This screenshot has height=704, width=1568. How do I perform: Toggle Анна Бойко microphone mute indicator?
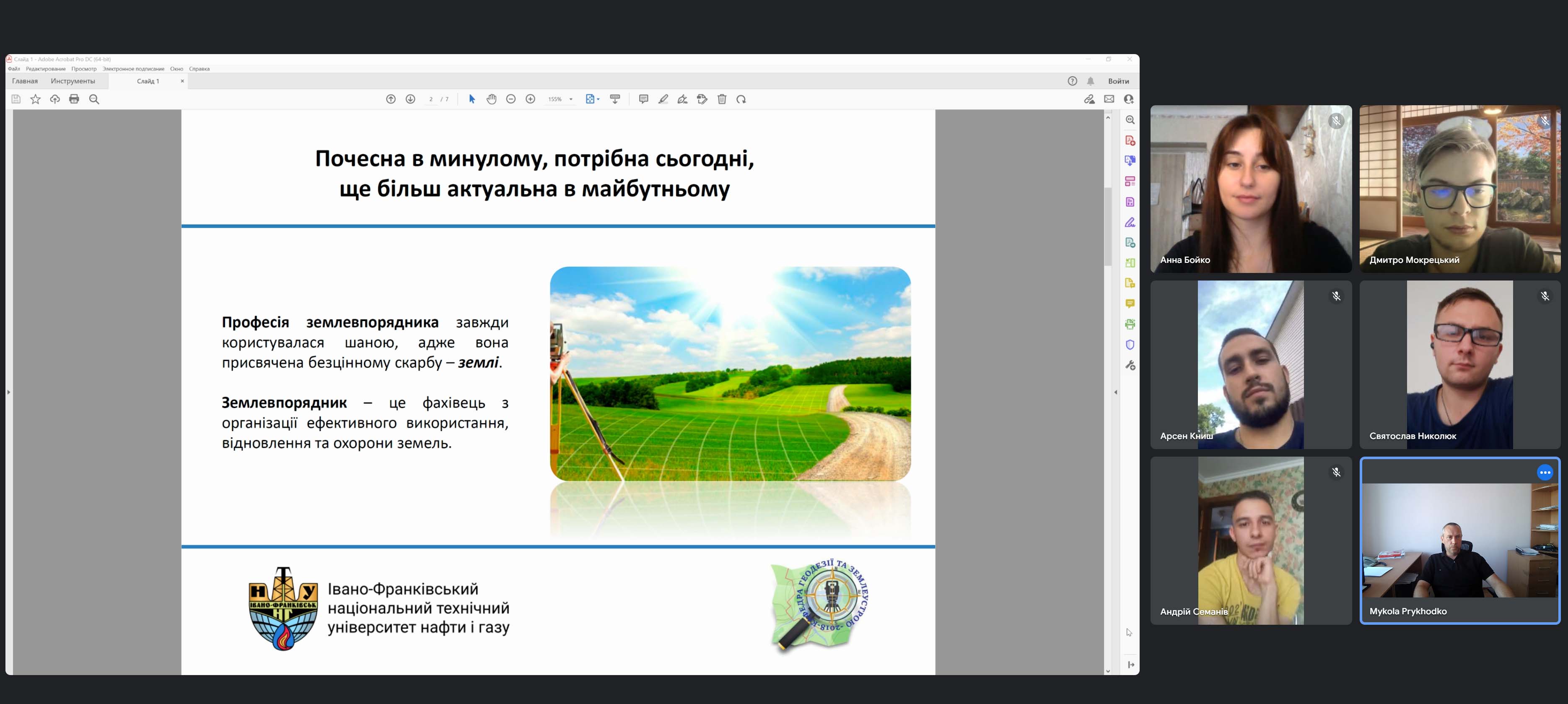click(x=1336, y=121)
